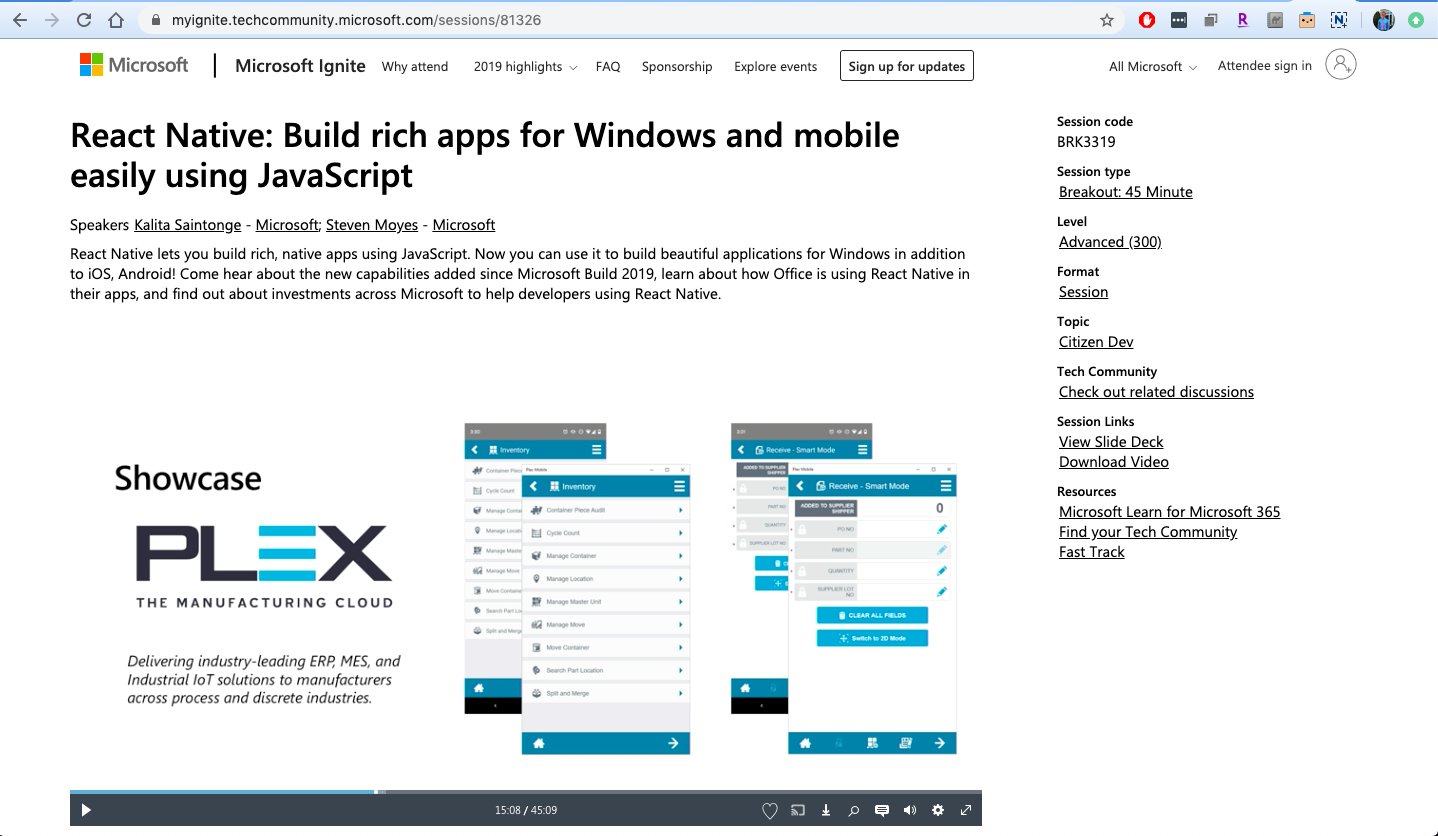
Task: Open the All Microsoft dropdown
Action: click(x=1151, y=66)
